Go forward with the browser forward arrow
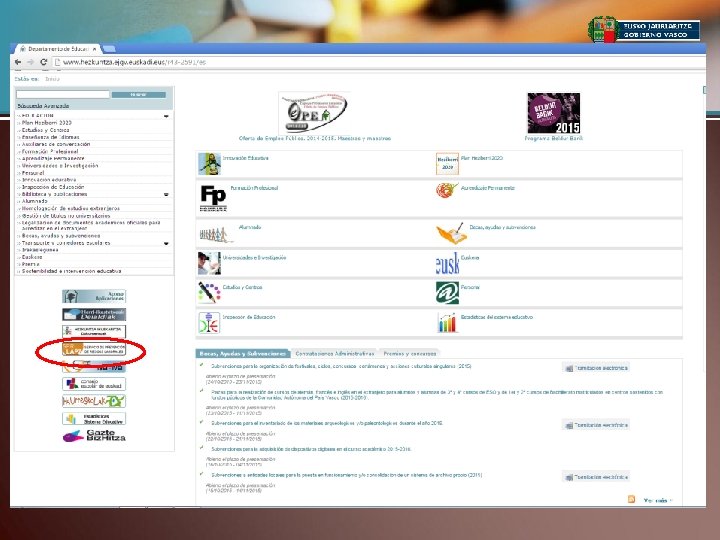The image size is (720, 540). pos(30,62)
